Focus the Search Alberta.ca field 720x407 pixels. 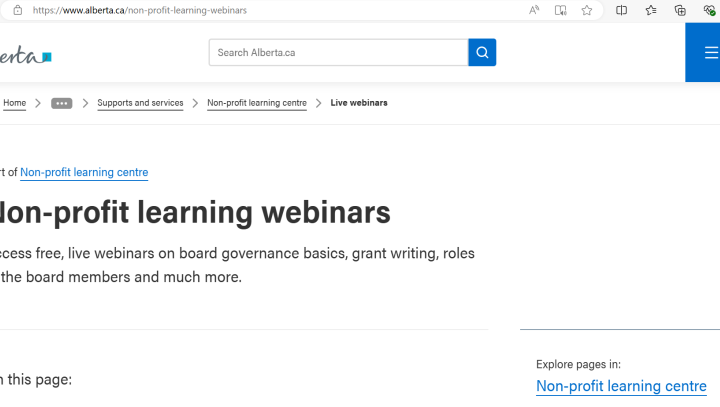[x=338, y=52]
